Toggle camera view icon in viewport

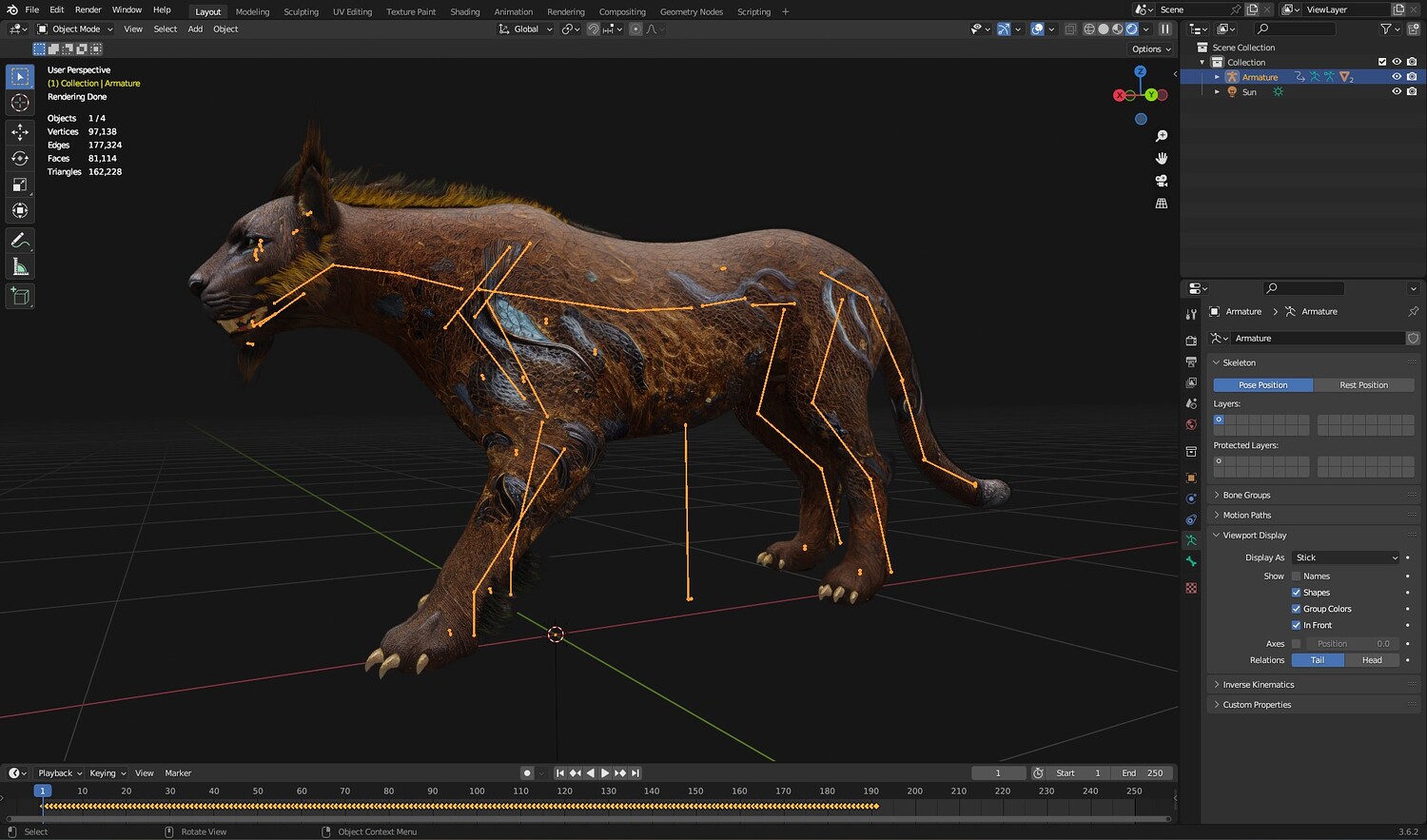(1162, 181)
